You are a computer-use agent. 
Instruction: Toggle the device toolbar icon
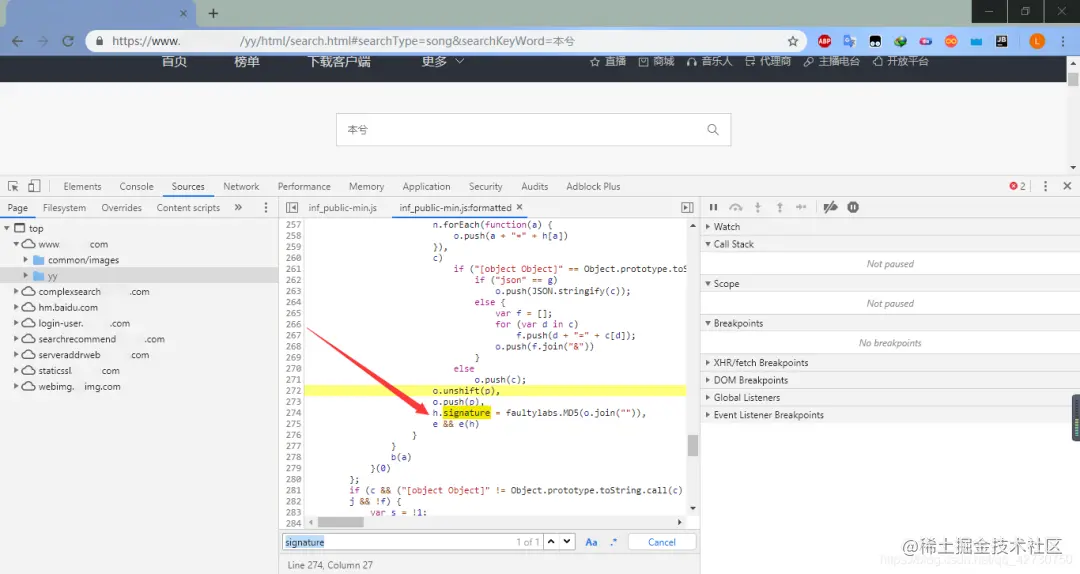tap(34, 186)
